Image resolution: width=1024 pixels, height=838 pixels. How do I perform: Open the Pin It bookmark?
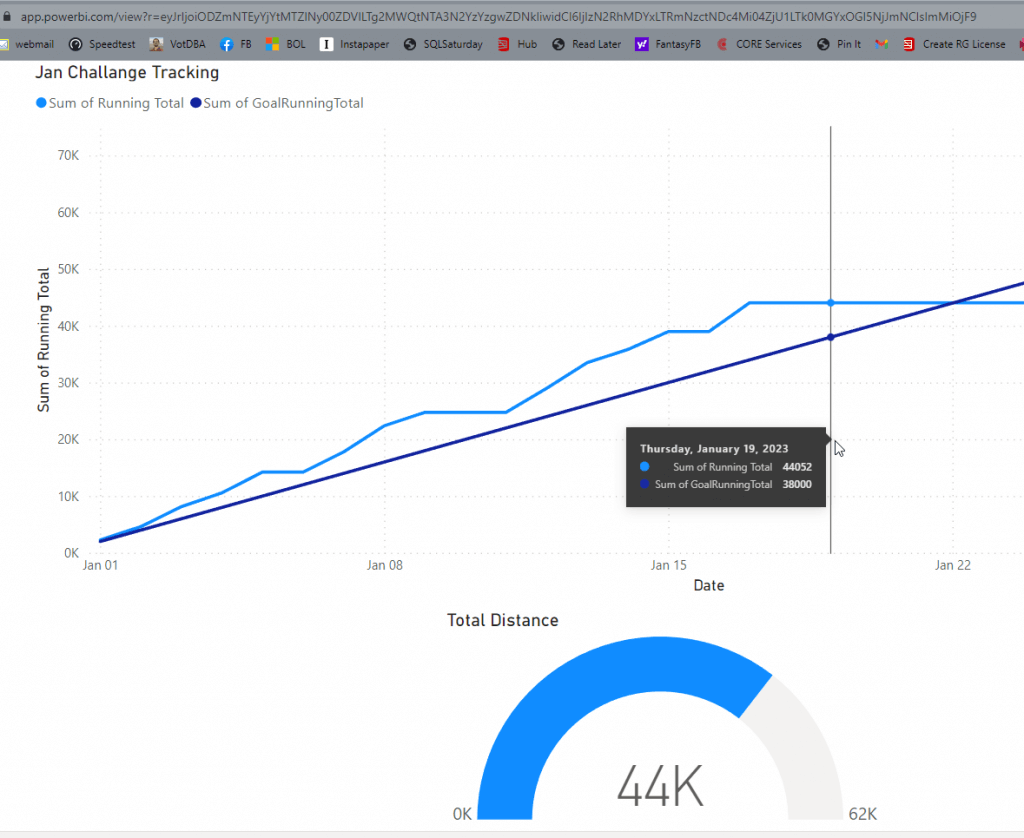(x=839, y=44)
